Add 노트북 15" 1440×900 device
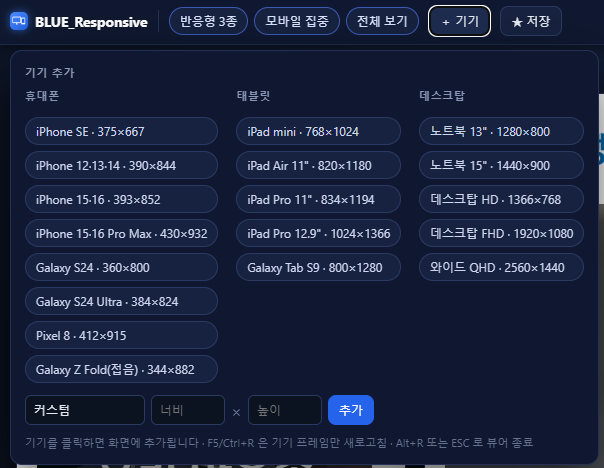 coord(501,165)
